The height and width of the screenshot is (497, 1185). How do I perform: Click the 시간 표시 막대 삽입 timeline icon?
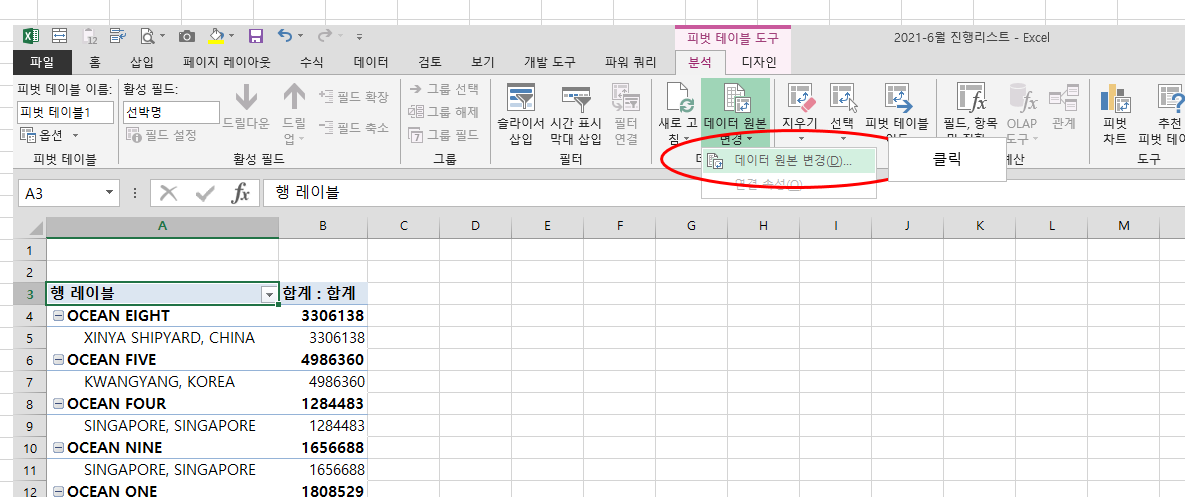[576, 98]
